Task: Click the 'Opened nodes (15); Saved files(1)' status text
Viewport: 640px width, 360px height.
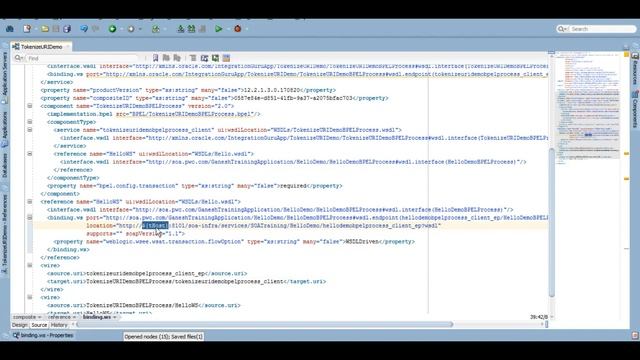Action: (163, 336)
